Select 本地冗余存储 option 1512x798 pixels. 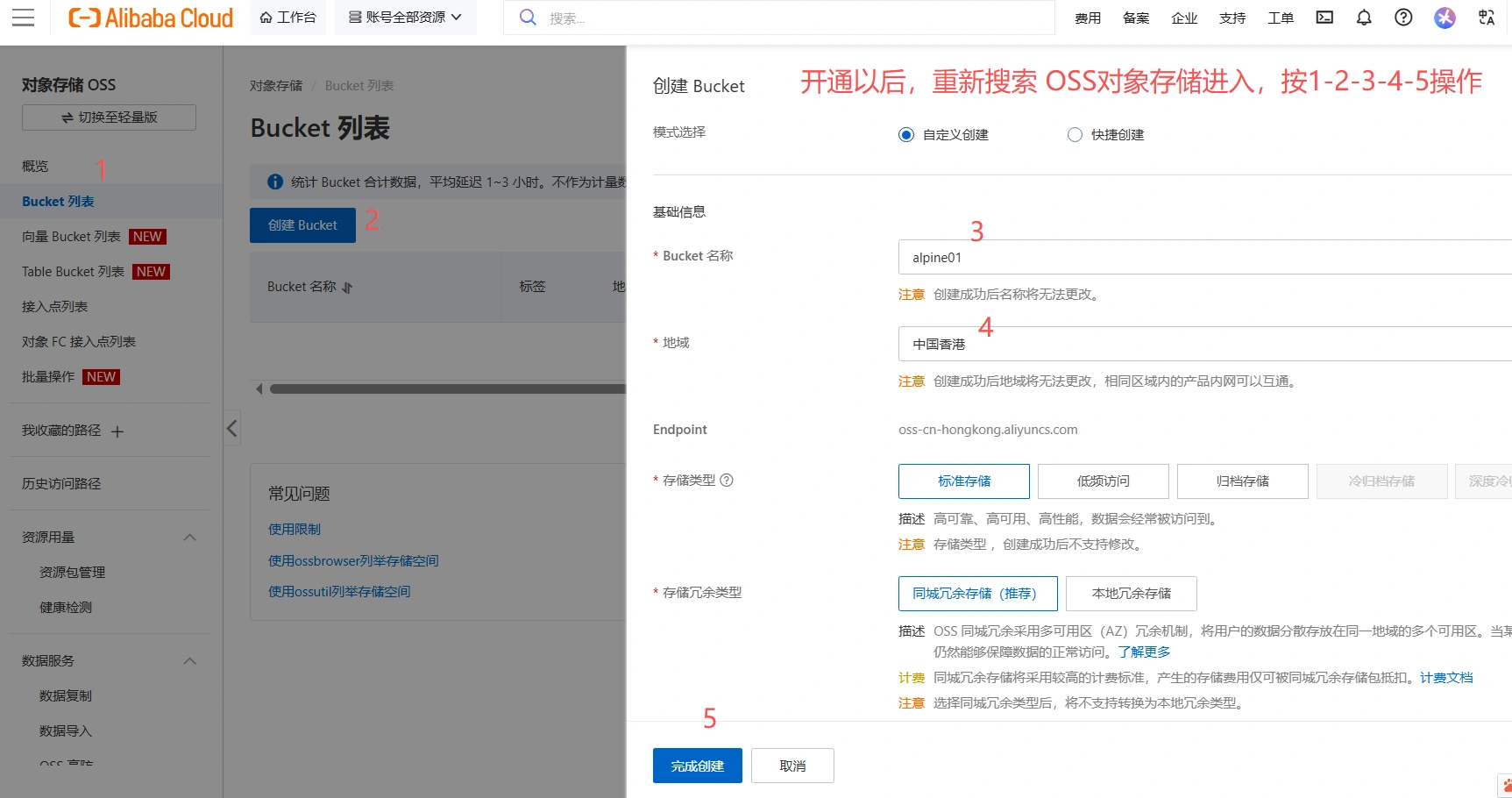(1132, 594)
